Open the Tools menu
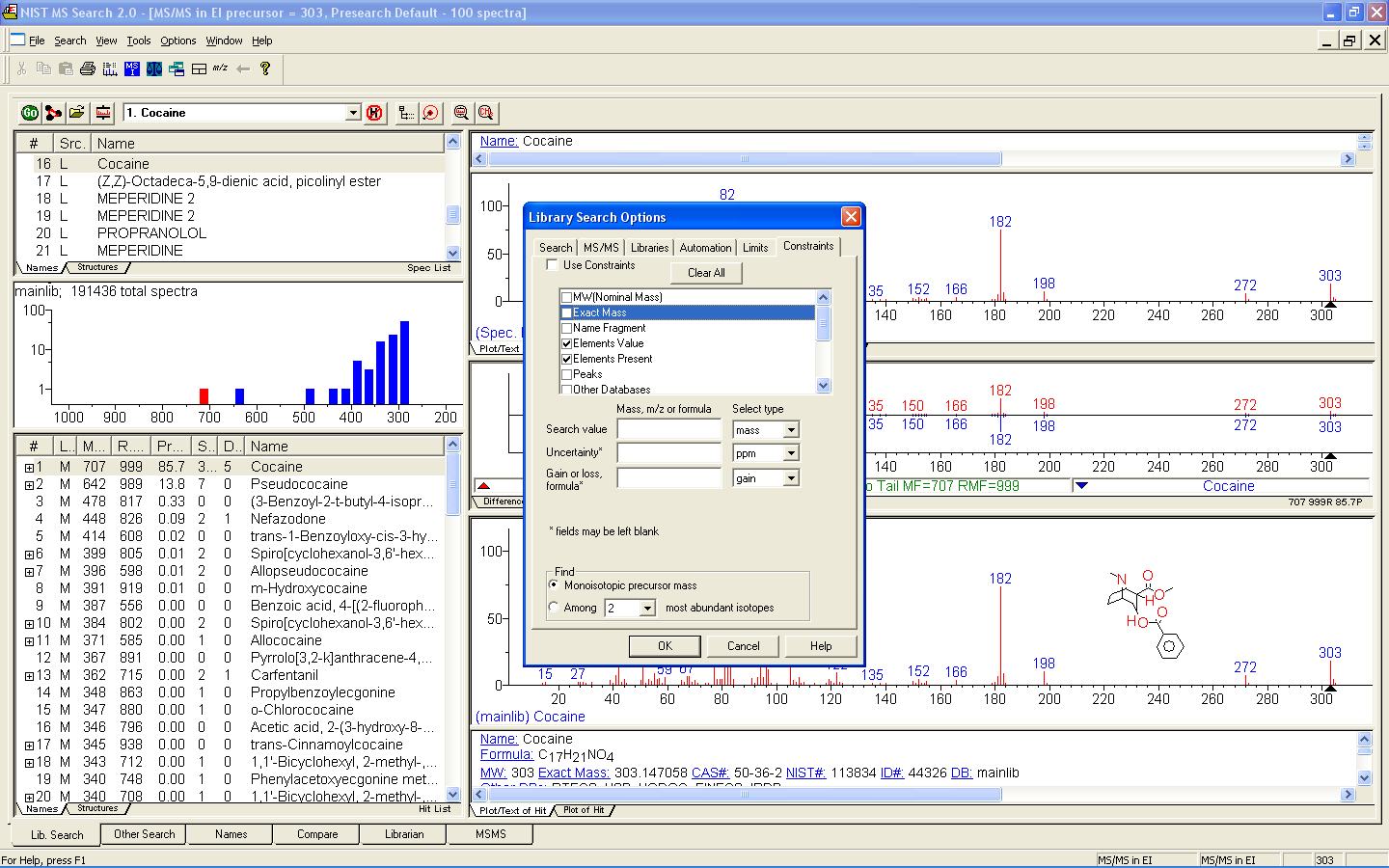The width and height of the screenshot is (1389, 868). coord(139,41)
